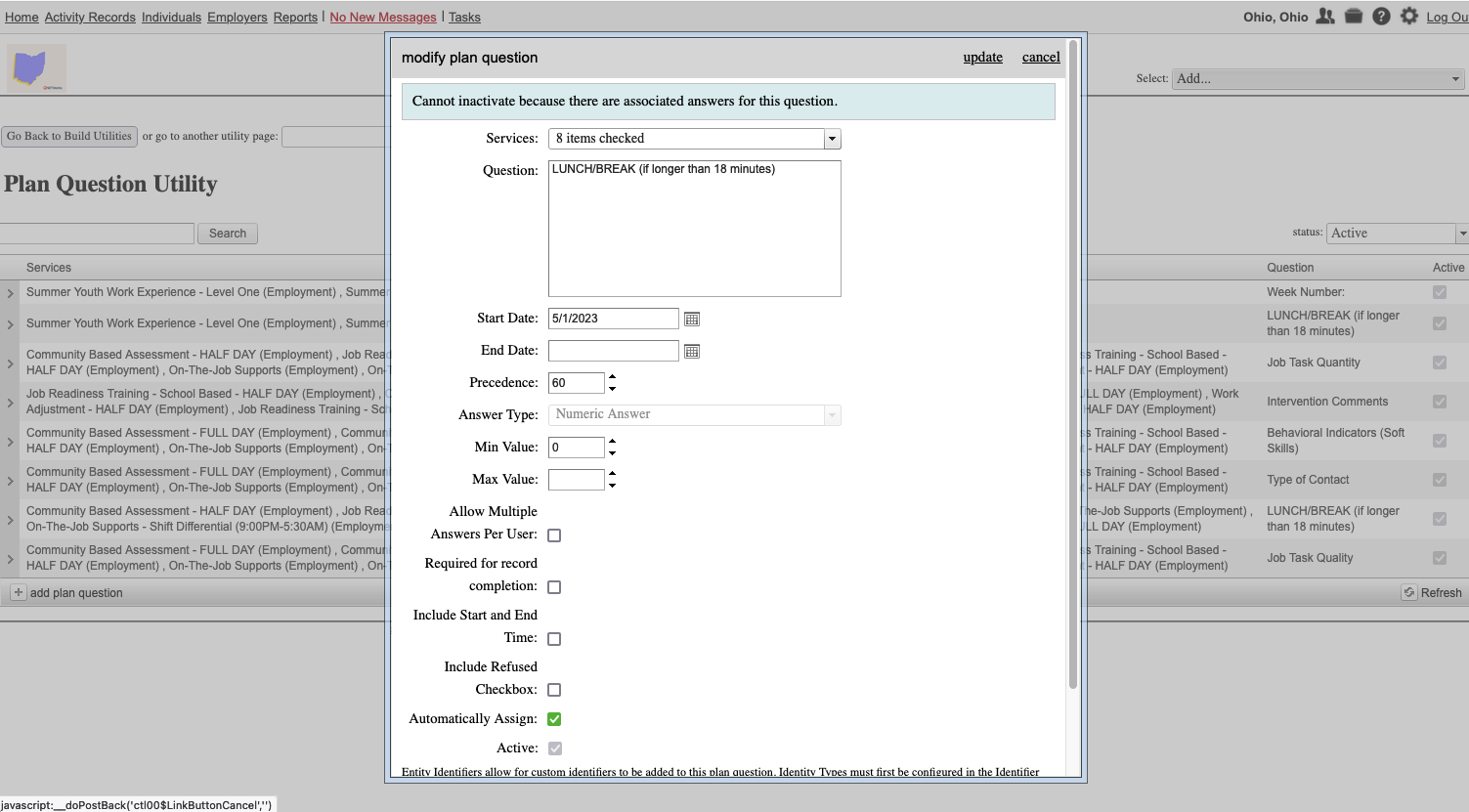Open the briefcase icon in the header
Viewport: 1469px width, 812px height.
click(1353, 17)
